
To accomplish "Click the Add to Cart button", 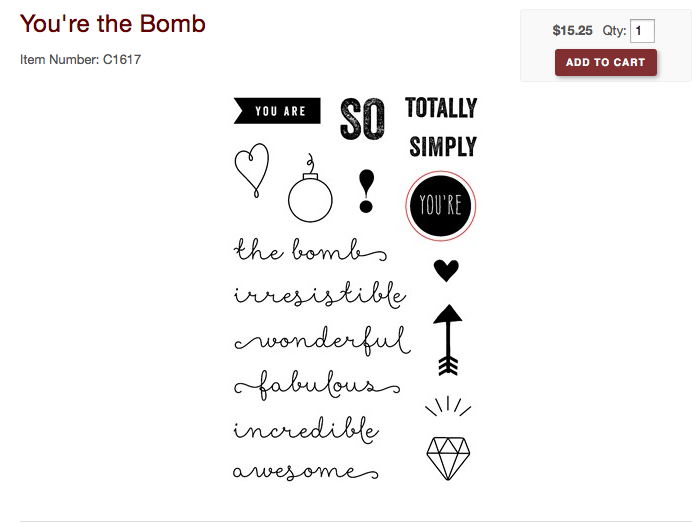I will (606, 62).
